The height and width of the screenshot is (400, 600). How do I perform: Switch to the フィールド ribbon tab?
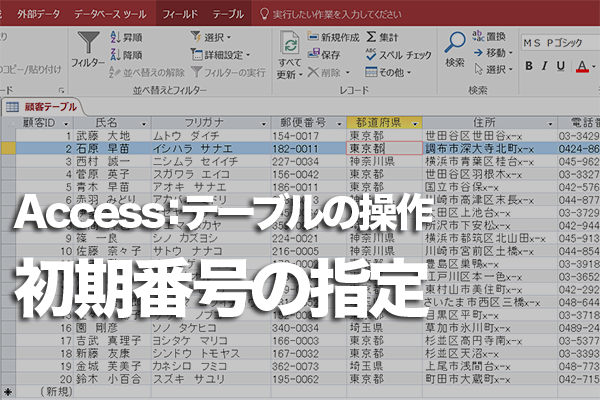click(180, 14)
